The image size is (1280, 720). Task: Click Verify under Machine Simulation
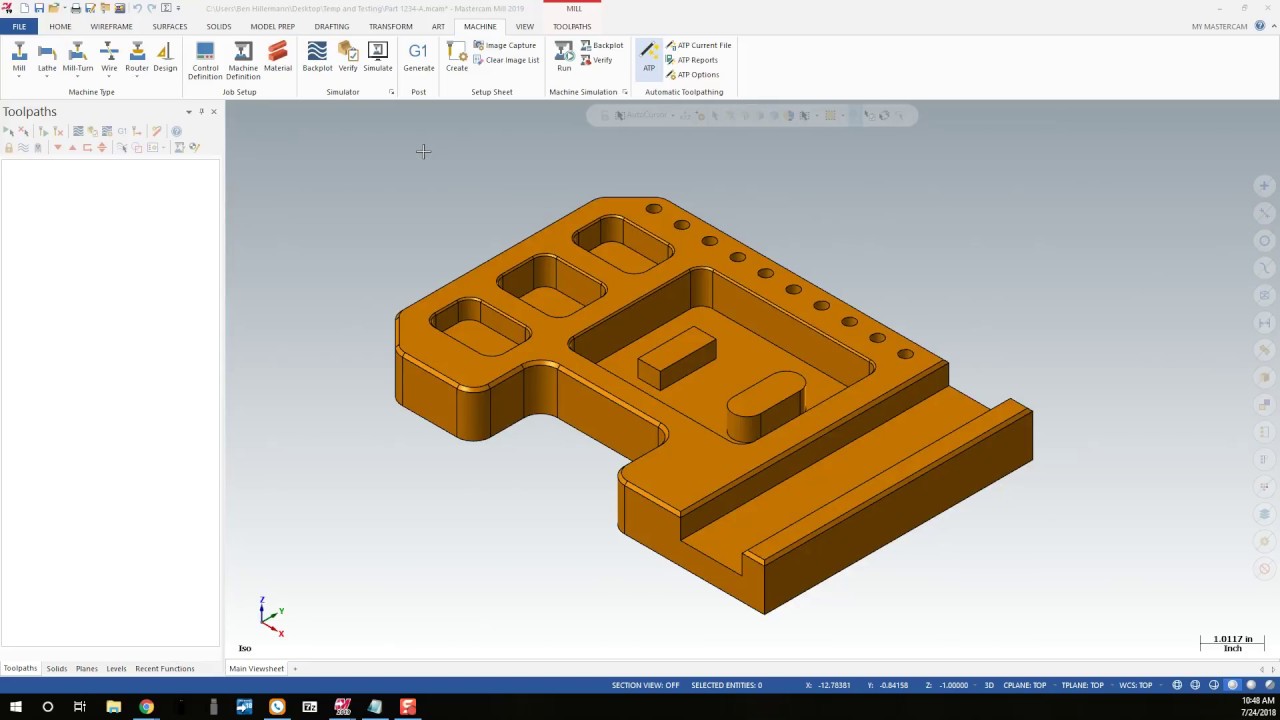596,60
